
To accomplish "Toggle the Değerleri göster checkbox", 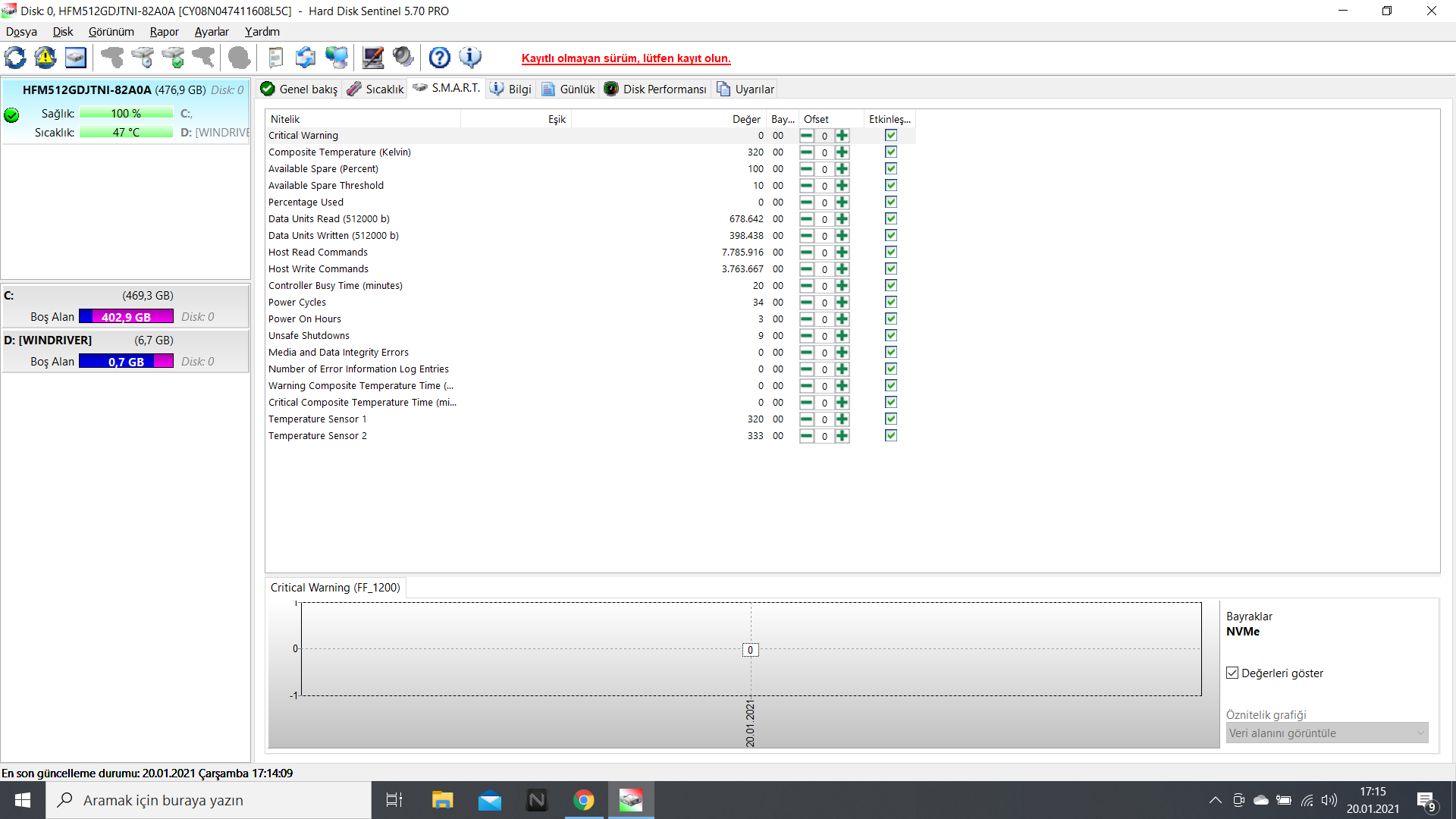I will (x=1232, y=673).
